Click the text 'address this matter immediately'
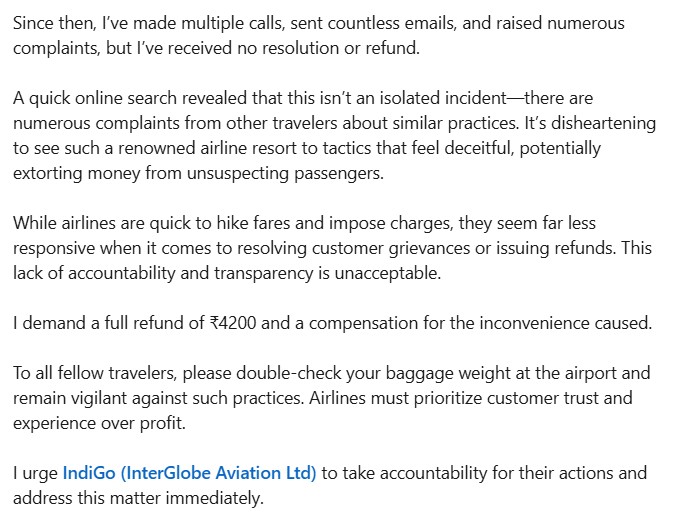This screenshot has width=680, height=512. point(138,498)
